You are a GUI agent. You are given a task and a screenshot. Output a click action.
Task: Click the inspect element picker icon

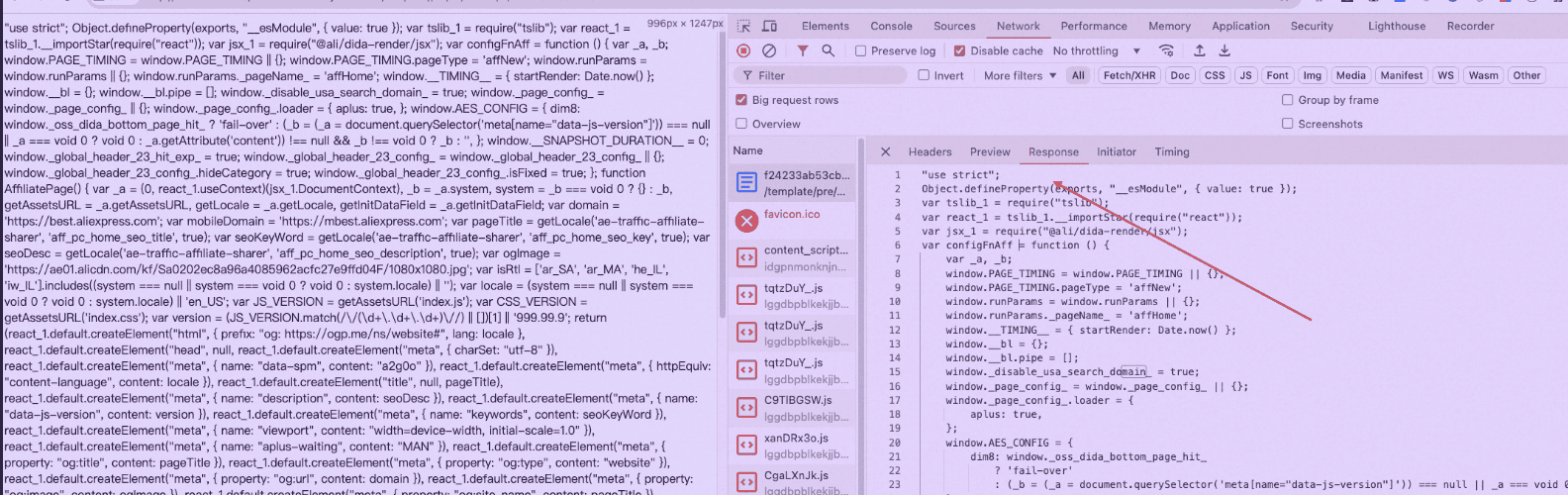point(744,26)
